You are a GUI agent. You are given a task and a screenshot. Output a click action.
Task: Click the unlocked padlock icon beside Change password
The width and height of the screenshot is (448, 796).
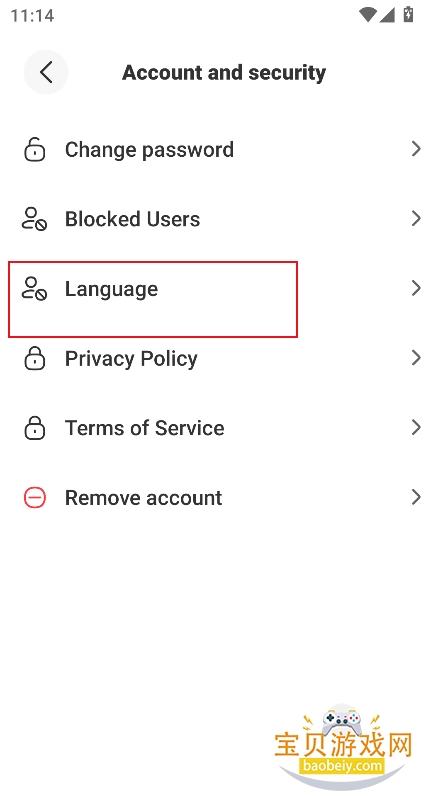tap(35, 149)
